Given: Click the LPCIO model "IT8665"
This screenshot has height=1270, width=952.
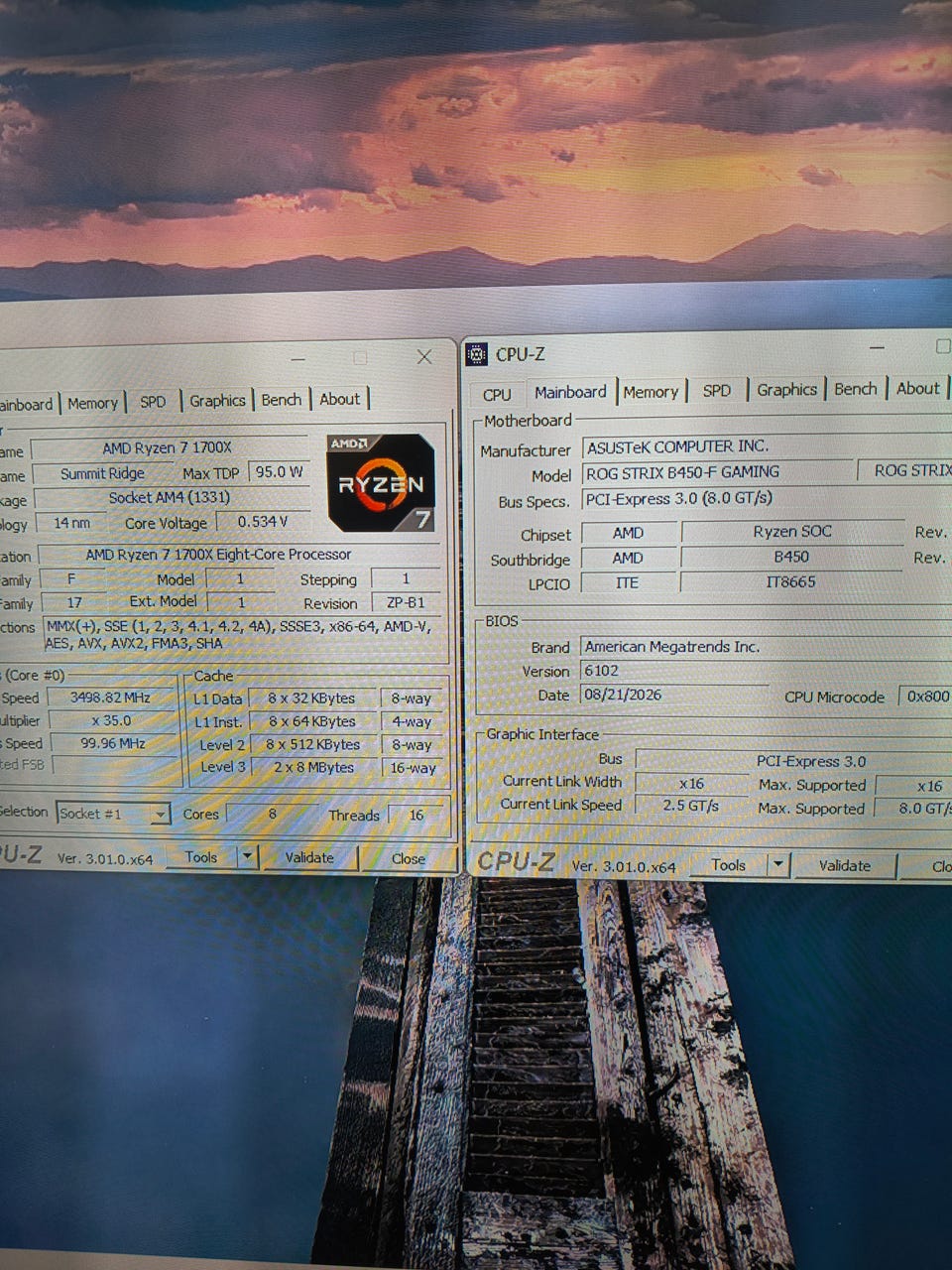Looking at the screenshot, I should tap(790, 582).
